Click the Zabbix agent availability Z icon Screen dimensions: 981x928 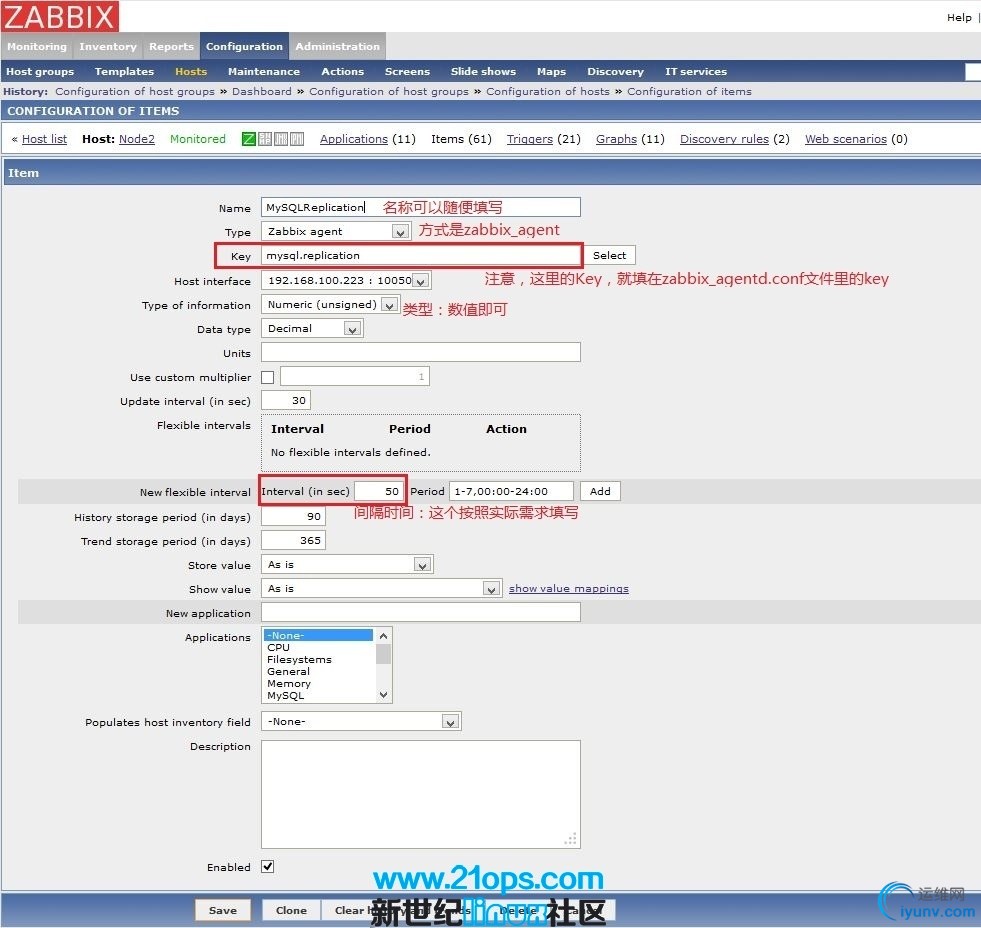click(249, 139)
